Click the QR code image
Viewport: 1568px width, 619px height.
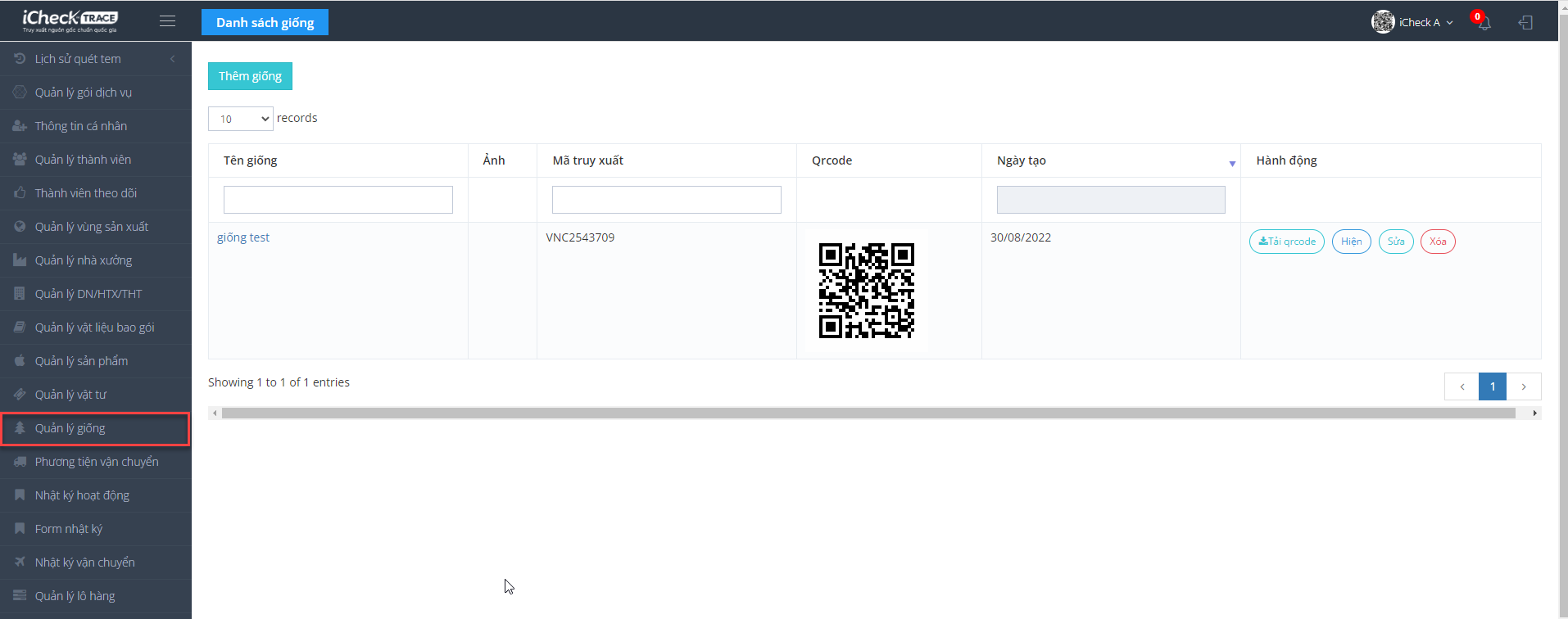pyautogui.click(x=867, y=291)
